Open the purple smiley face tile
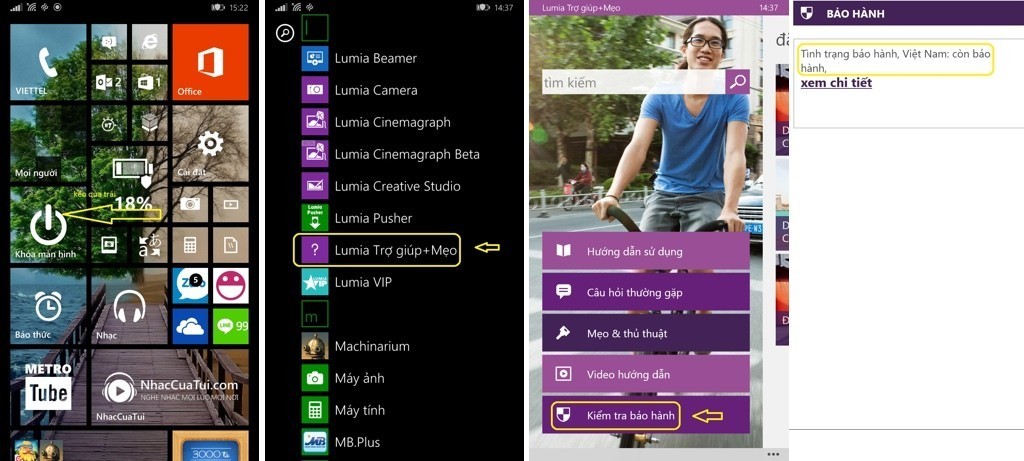The height and width of the screenshot is (461, 1024). pos(231,285)
